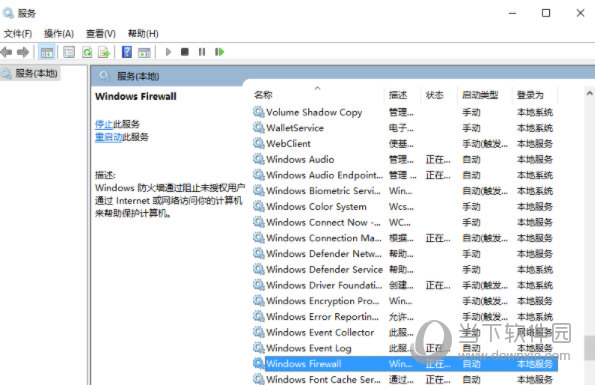The width and height of the screenshot is (595, 385).
Task: Click the Stop service square button
Action: pos(185,52)
